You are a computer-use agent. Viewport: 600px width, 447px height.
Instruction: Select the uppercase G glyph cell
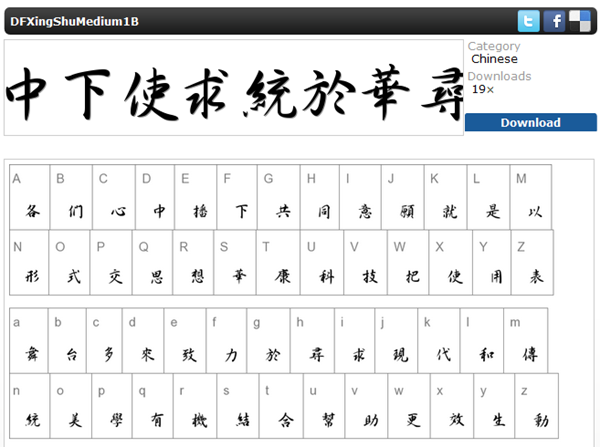click(x=279, y=197)
